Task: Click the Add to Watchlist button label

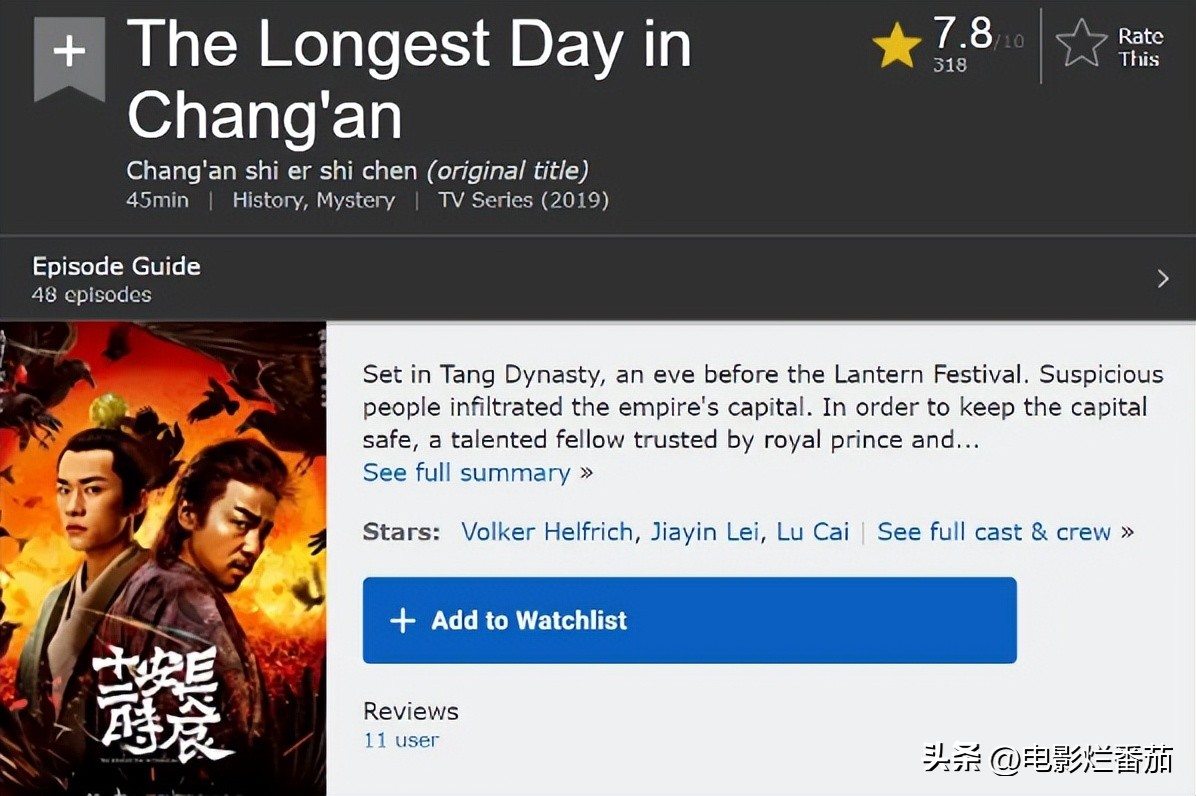Action: point(529,621)
